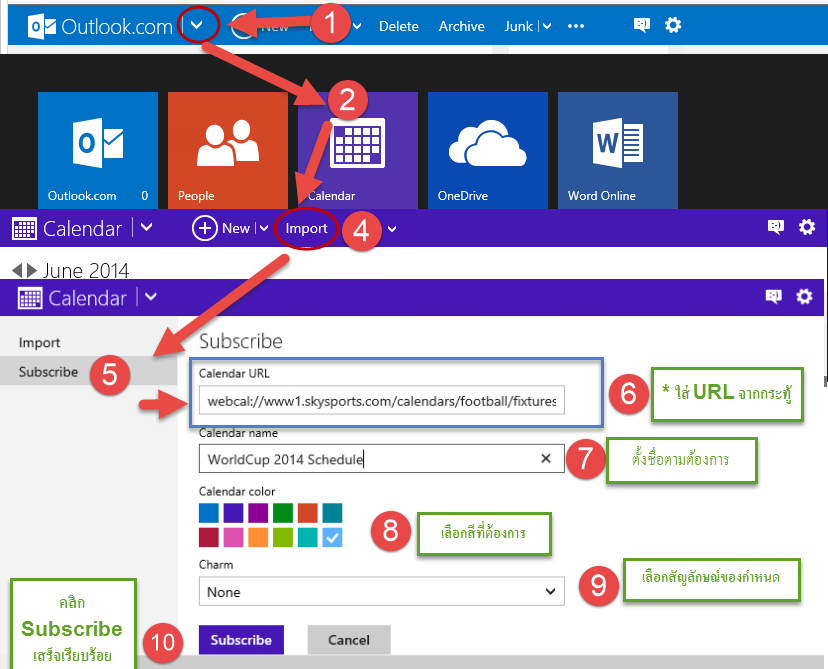The height and width of the screenshot is (669, 828).
Task: Choose the lime green calendar color
Action: [283, 538]
